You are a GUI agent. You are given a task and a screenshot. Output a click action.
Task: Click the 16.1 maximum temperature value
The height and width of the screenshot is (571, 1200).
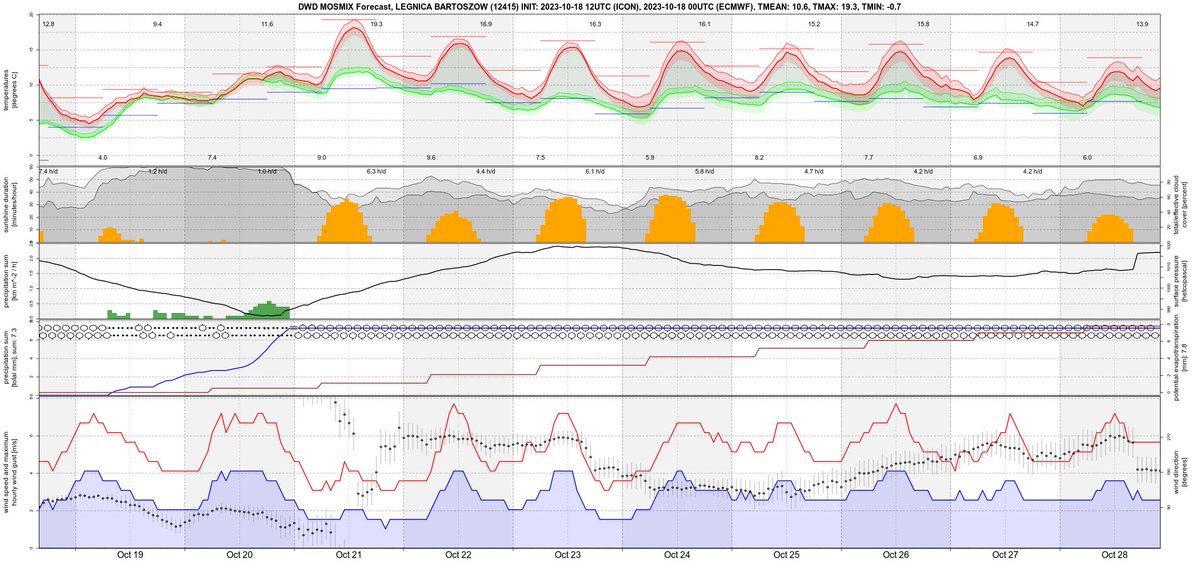(x=704, y=23)
